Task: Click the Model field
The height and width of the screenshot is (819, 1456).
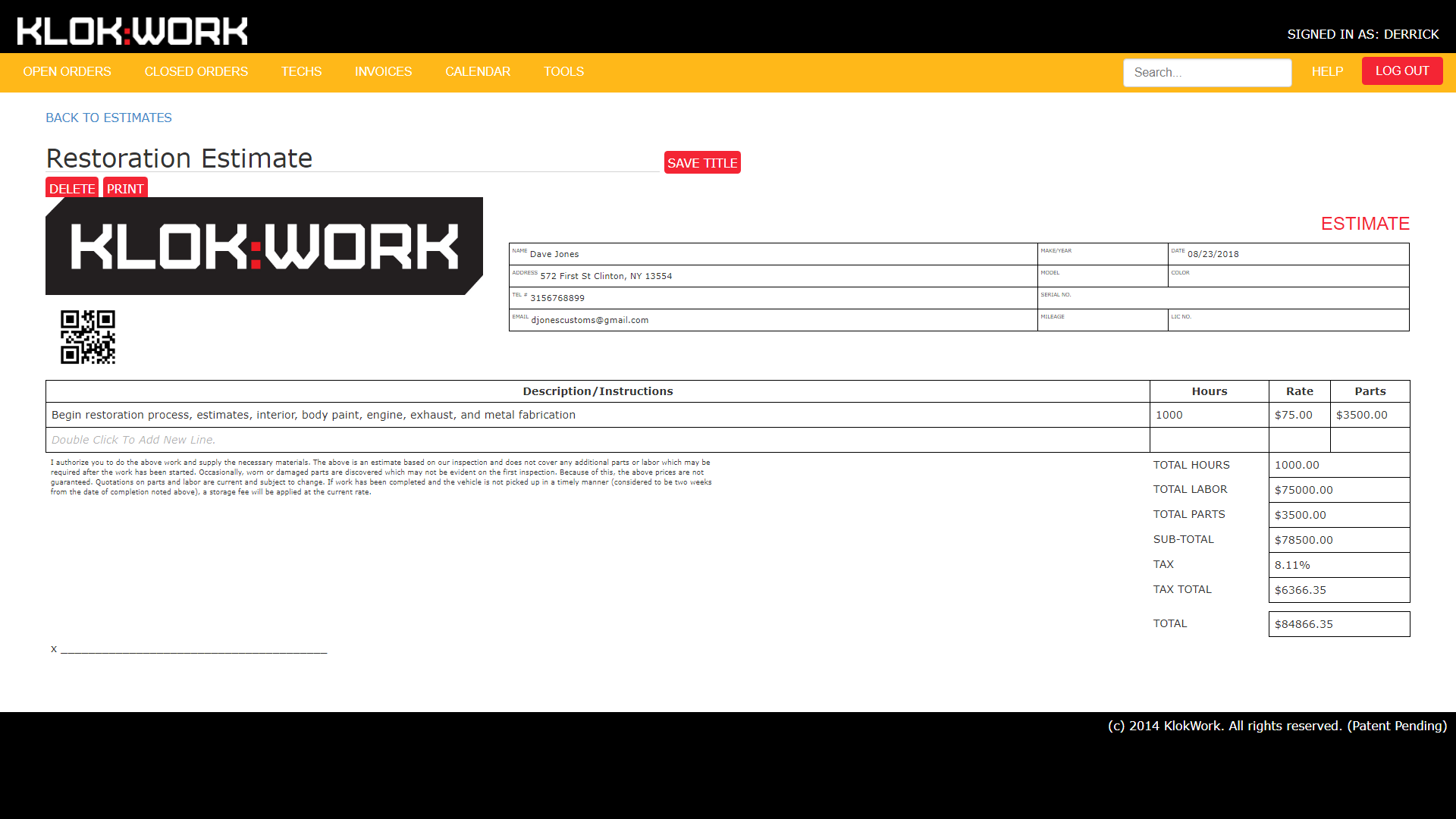Action: click(x=1103, y=276)
